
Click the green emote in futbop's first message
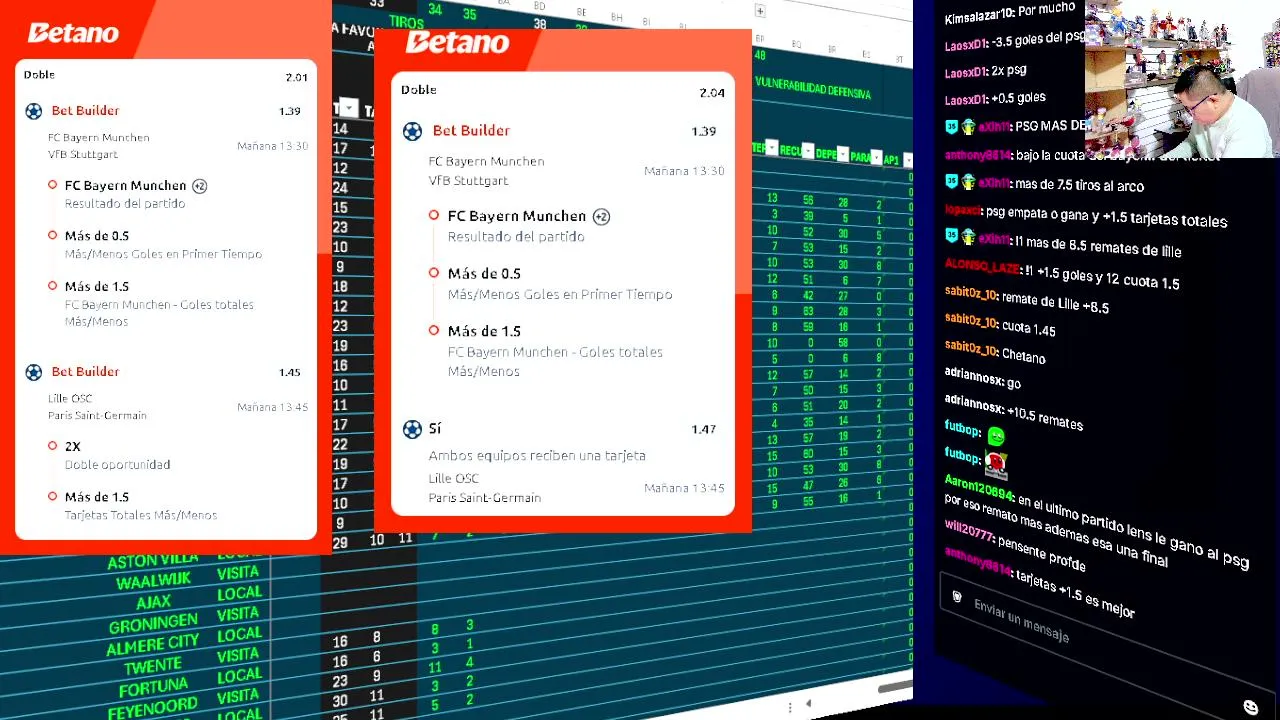pos(995,436)
